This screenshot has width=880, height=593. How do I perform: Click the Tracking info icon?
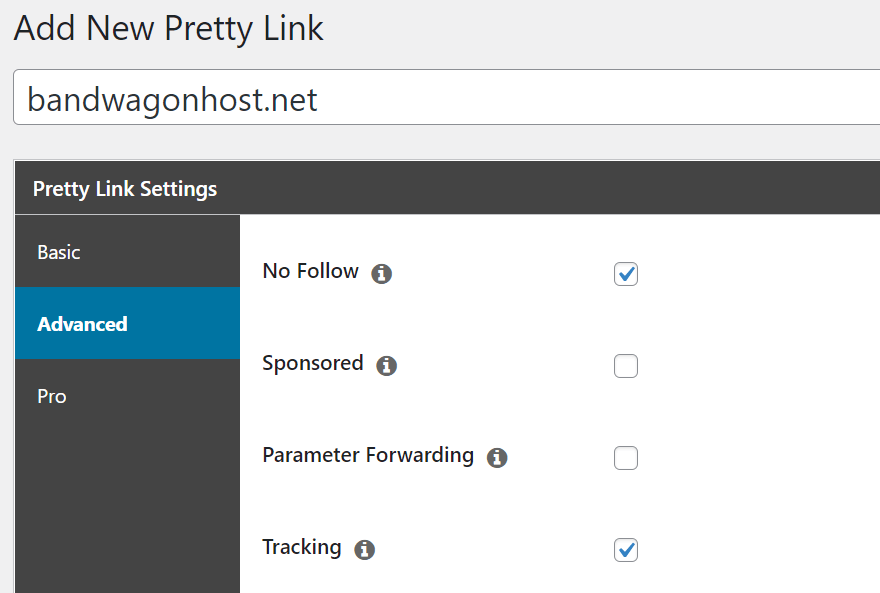[364, 550]
